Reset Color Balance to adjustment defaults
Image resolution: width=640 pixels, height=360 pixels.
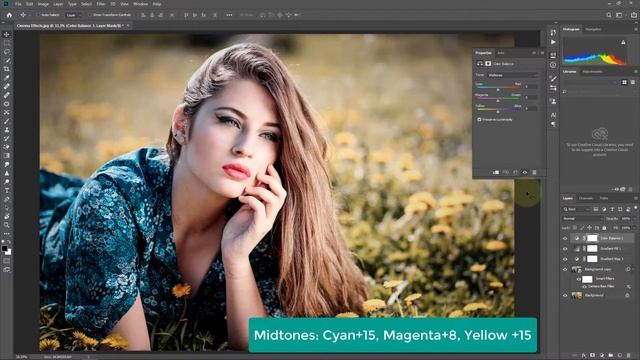[515, 173]
